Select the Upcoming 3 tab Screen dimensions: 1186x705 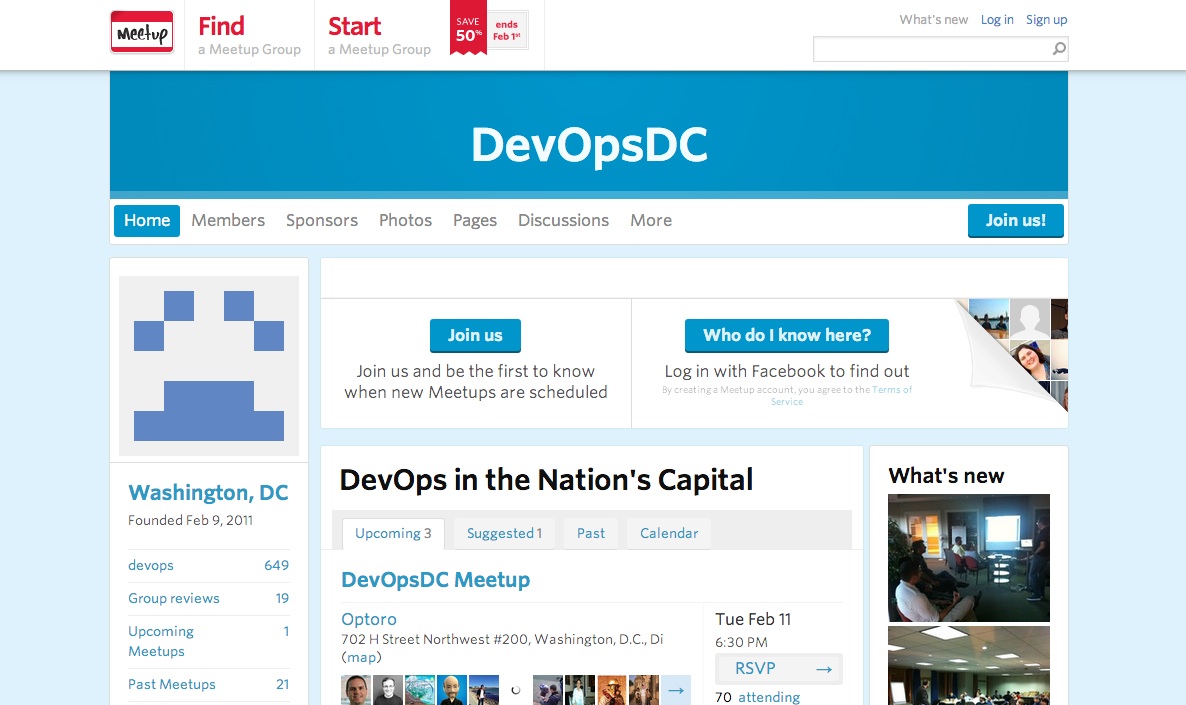393,533
